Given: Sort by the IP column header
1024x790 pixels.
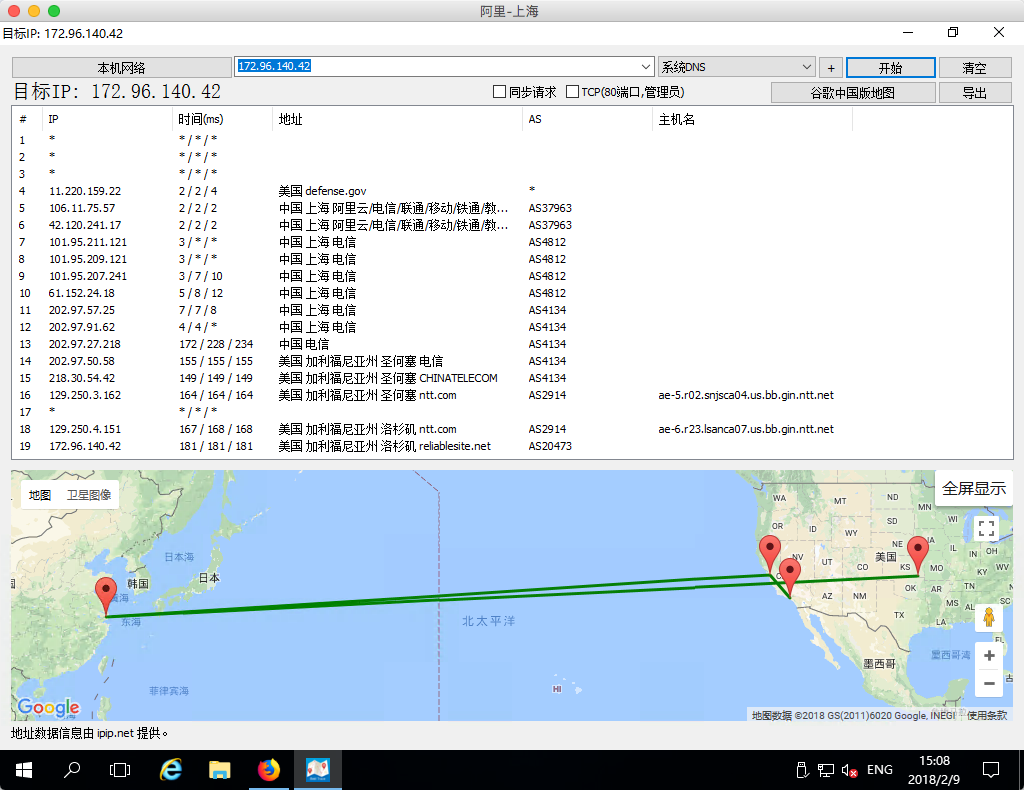Looking at the screenshot, I should (107, 119).
